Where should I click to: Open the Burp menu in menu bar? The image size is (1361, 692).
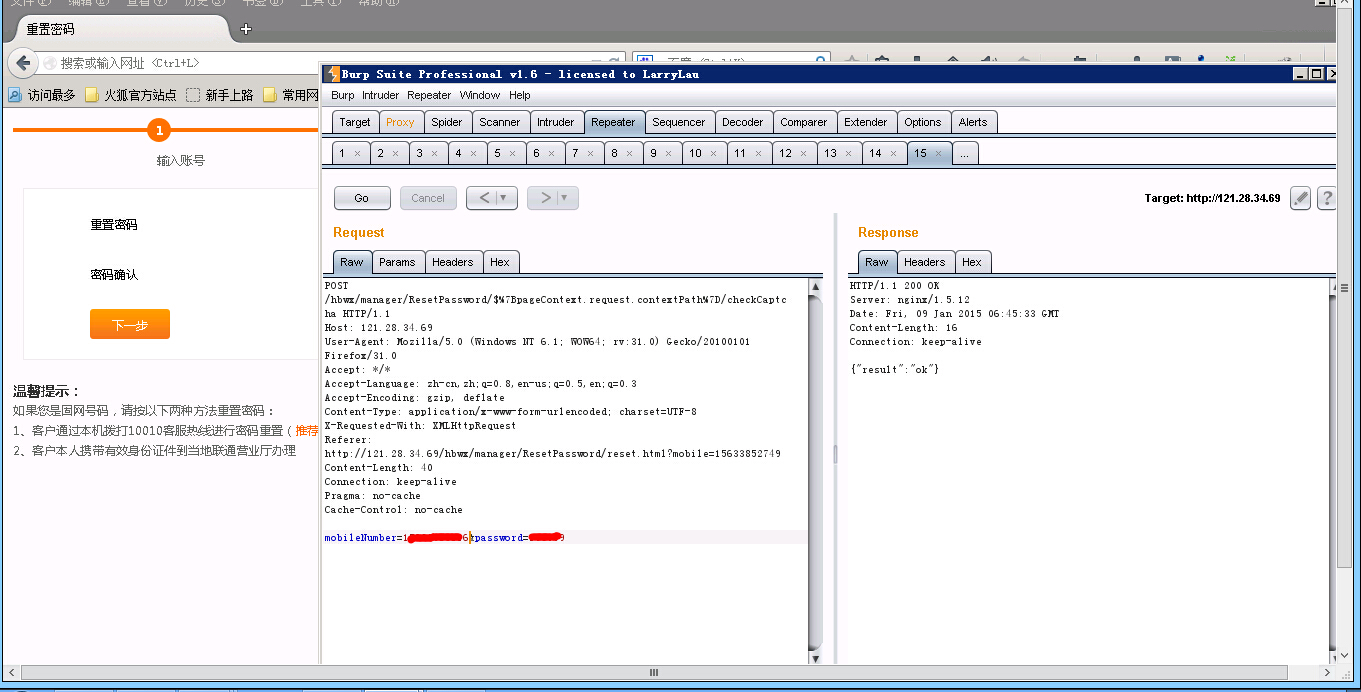342,95
